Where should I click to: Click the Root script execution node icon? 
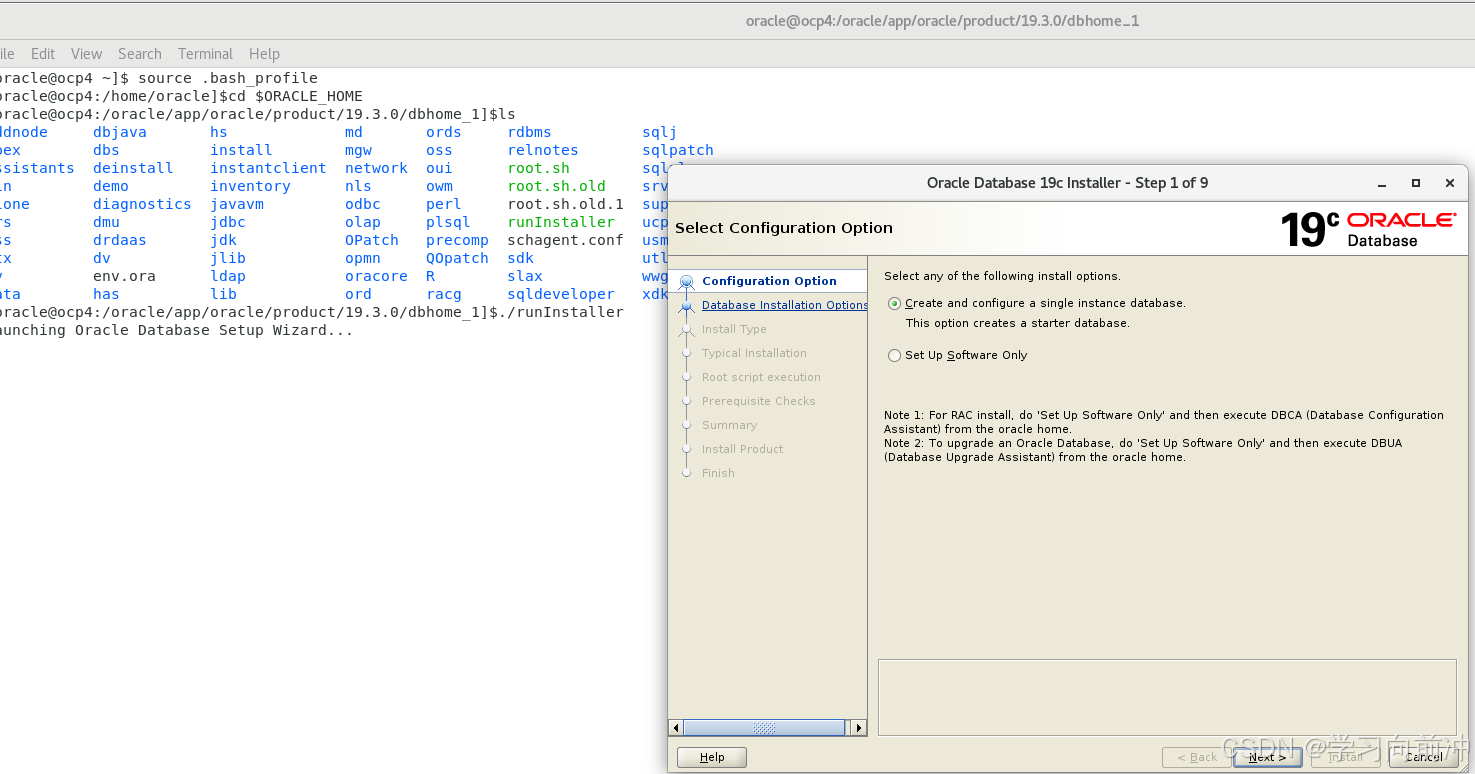click(x=686, y=377)
